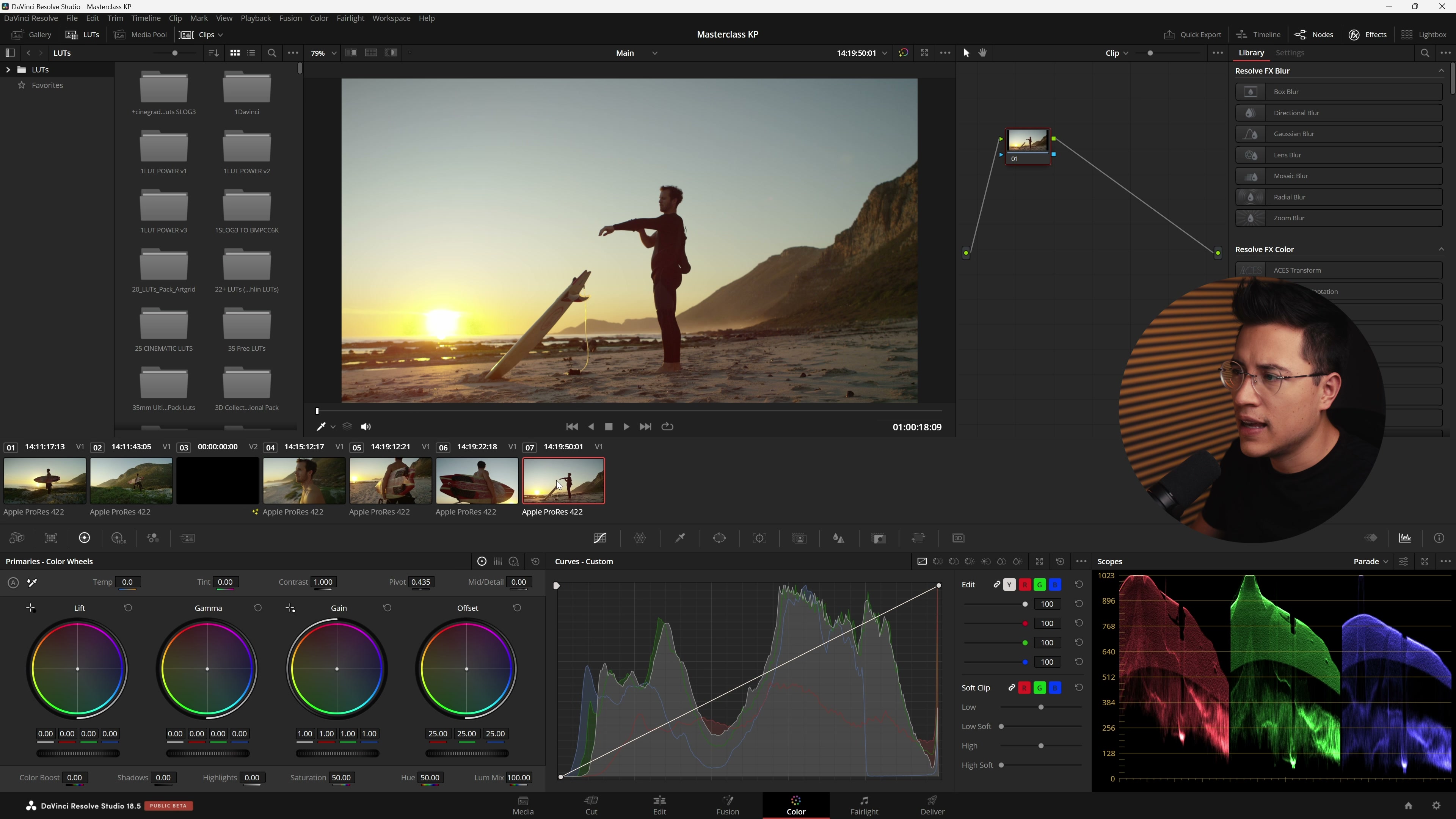This screenshot has height=819, width=1456.
Task: Open the Media Pool panel
Action: (x=141, y=35)
